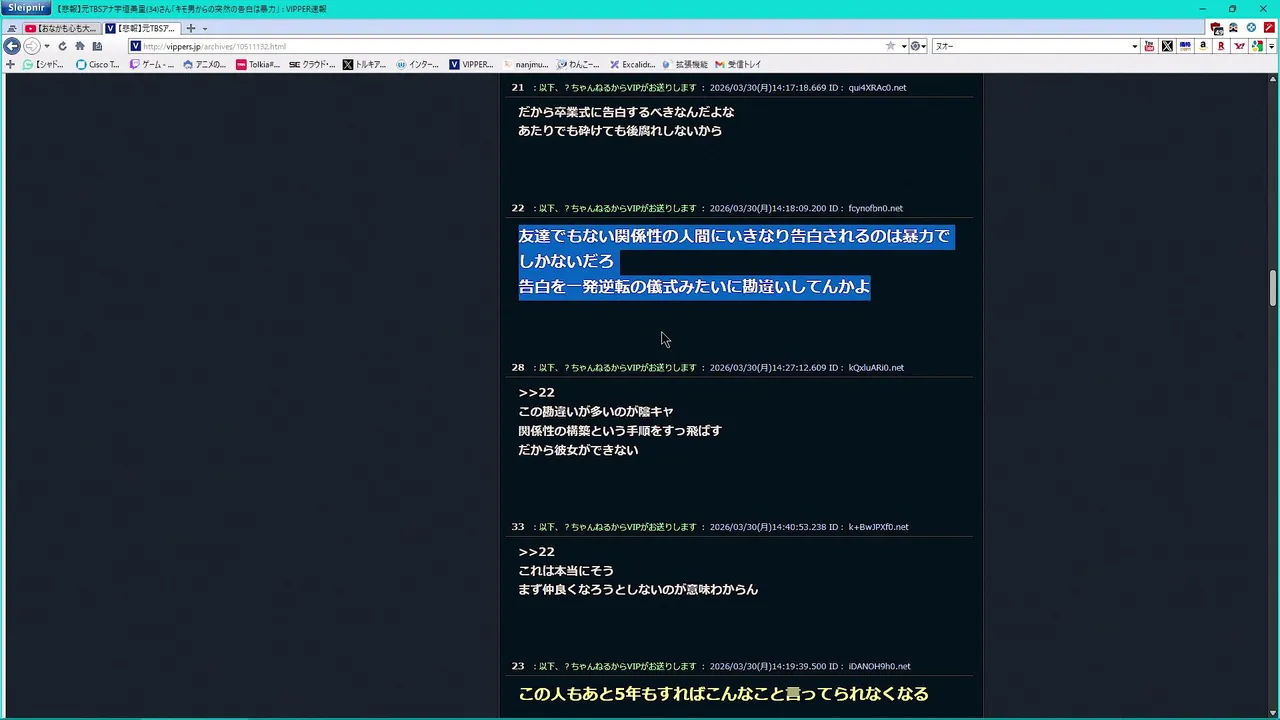Open the bookmarks panel icon
Image resolution: width=1280 pixels, height=720 pixels.
tap(97, 46)
